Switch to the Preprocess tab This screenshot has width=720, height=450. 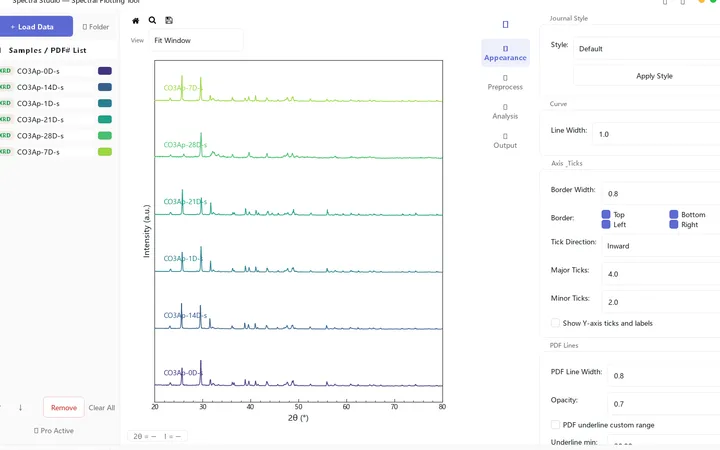[x=505, y=83]
